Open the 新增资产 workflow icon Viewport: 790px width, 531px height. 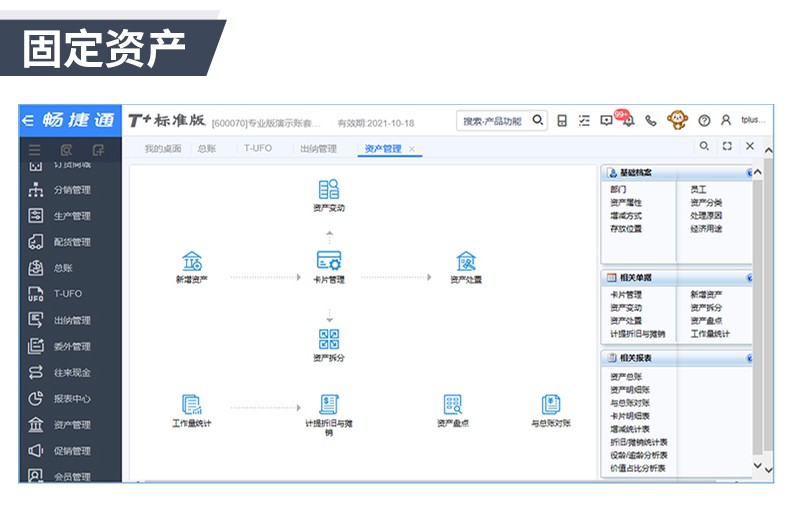192,261
